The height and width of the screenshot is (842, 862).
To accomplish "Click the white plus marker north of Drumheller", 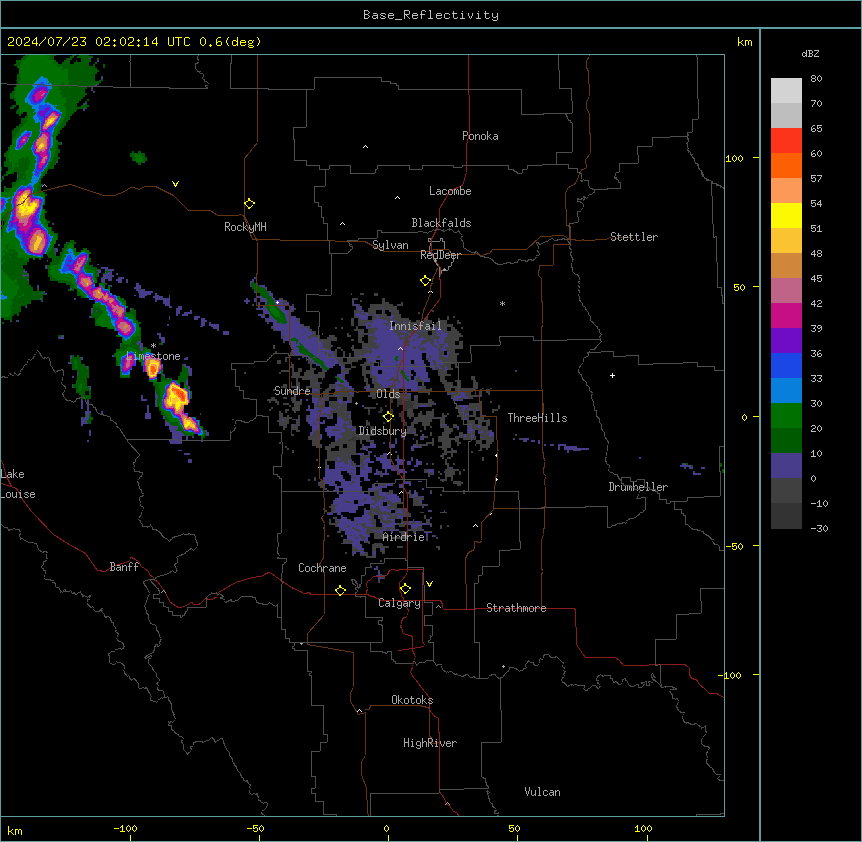I will tap(612, 375).
